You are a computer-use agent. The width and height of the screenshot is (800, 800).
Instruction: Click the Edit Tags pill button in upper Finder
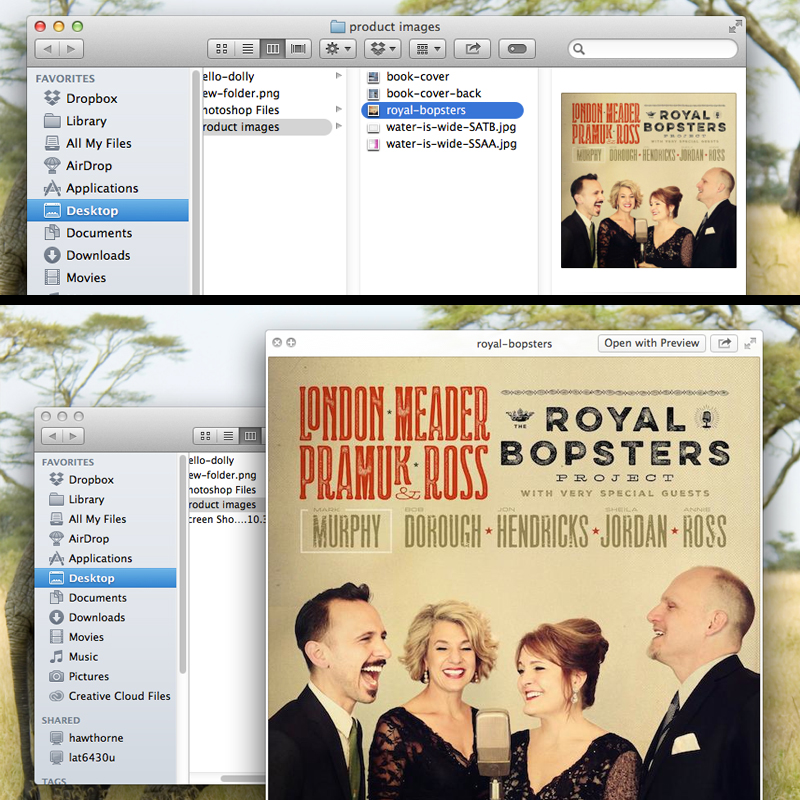tap(517, 49)
